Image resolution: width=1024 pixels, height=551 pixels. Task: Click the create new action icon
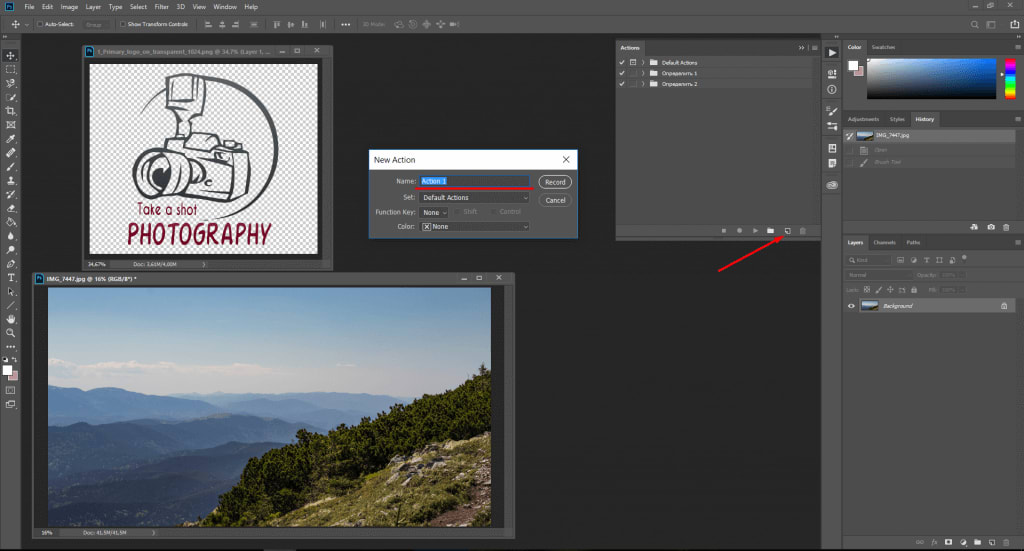(787, 230)
